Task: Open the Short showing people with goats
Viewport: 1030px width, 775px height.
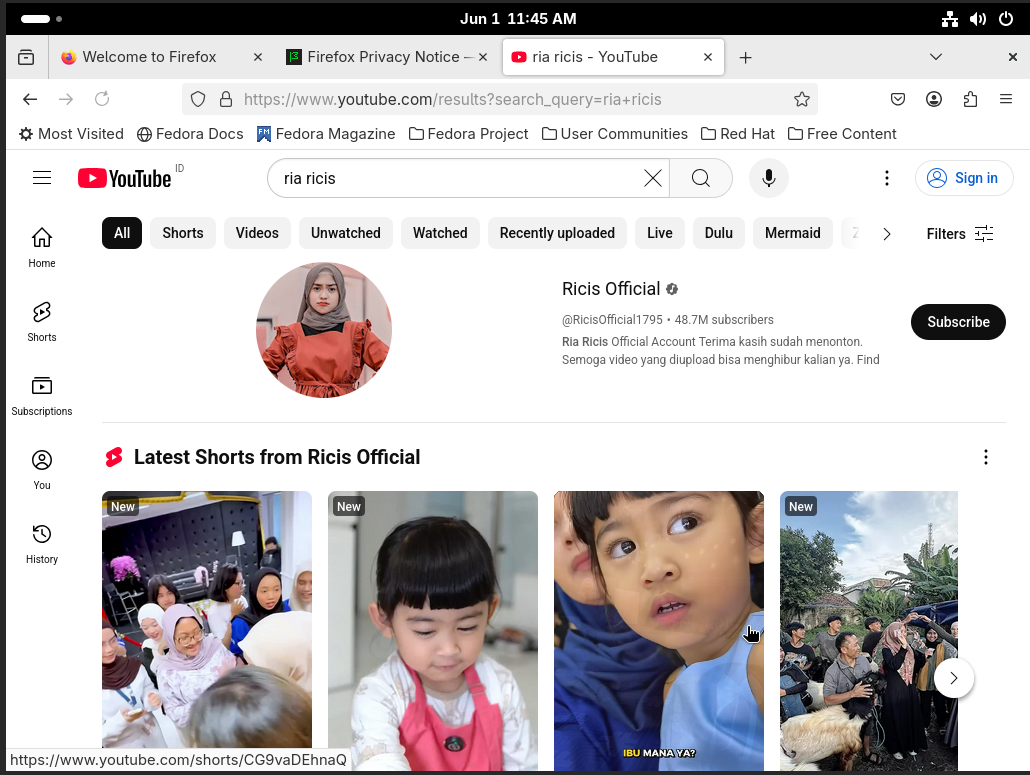Action: pyautogui.click(x=868, y=631)
